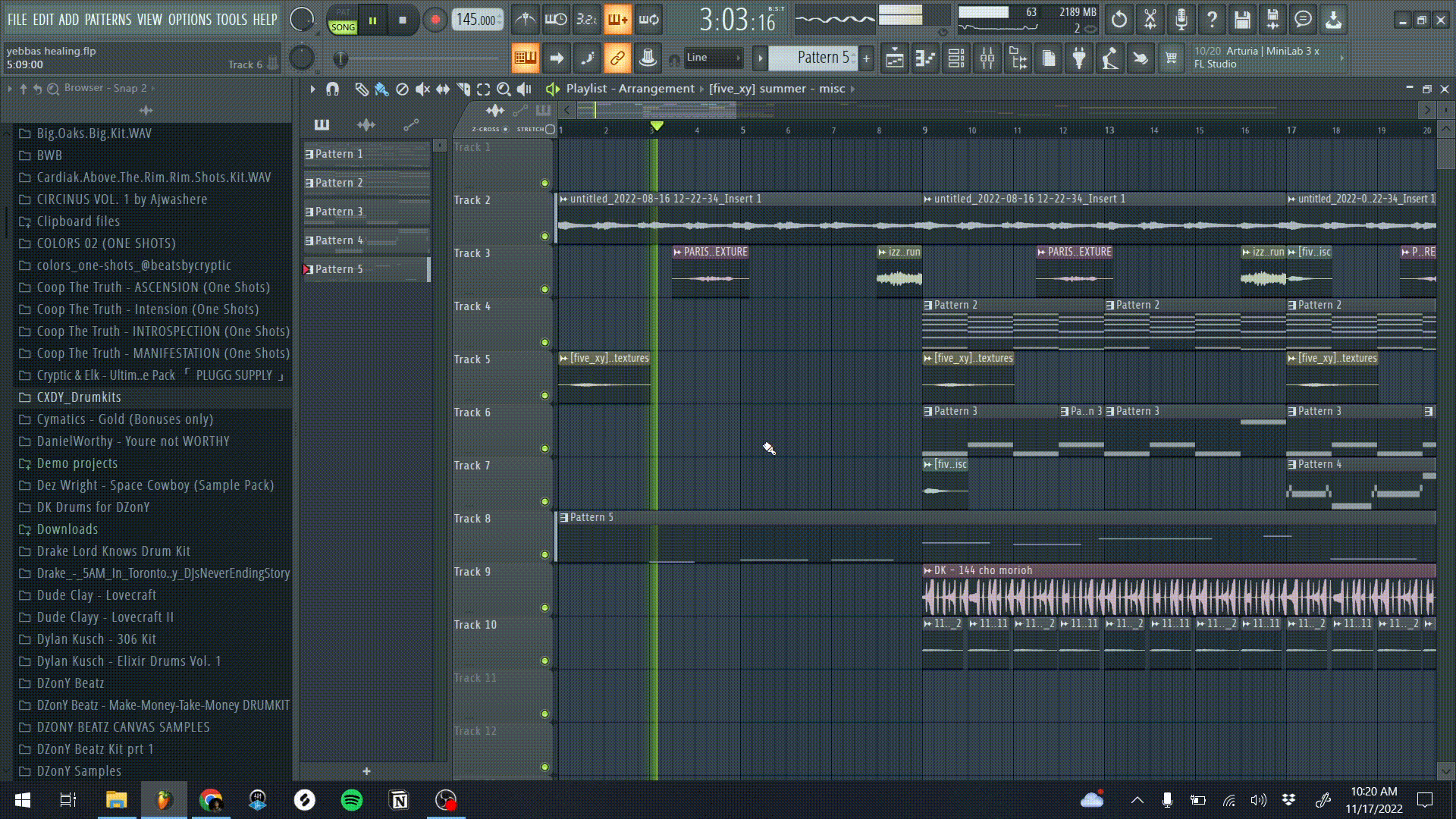Open the TOOLS menu
This screenshot has width=1456, height=819.
tap(231, 20)
